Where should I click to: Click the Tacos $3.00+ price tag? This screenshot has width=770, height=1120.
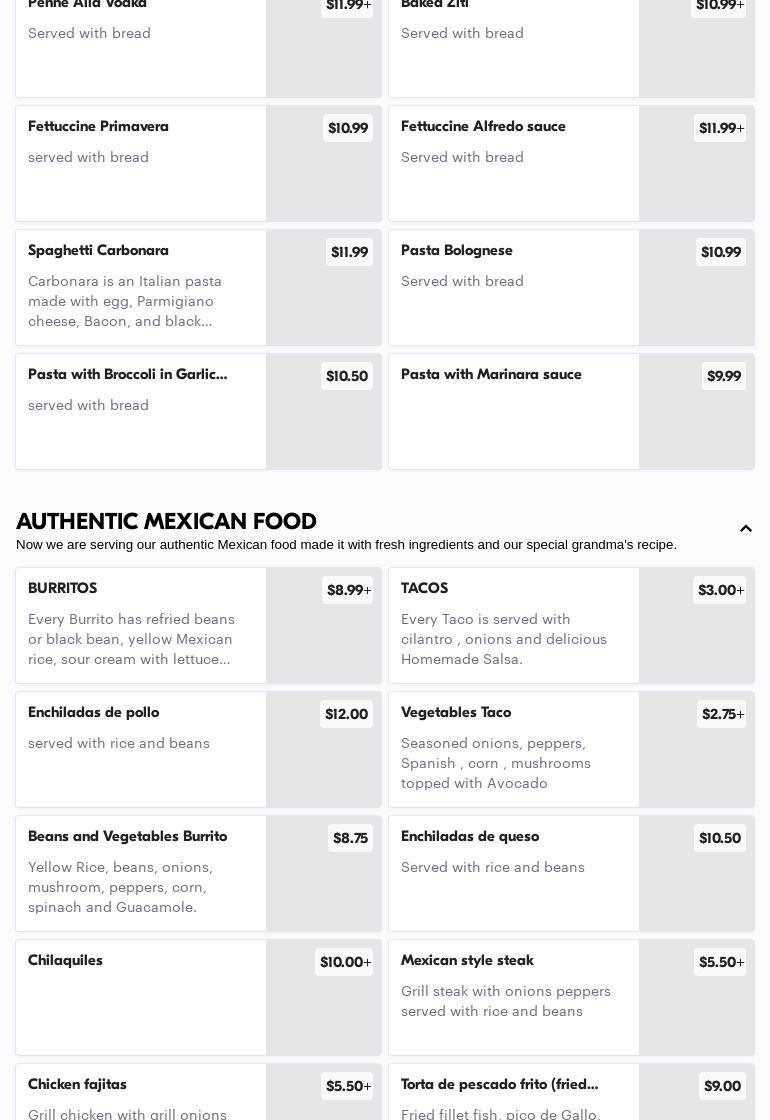(720, 590)
